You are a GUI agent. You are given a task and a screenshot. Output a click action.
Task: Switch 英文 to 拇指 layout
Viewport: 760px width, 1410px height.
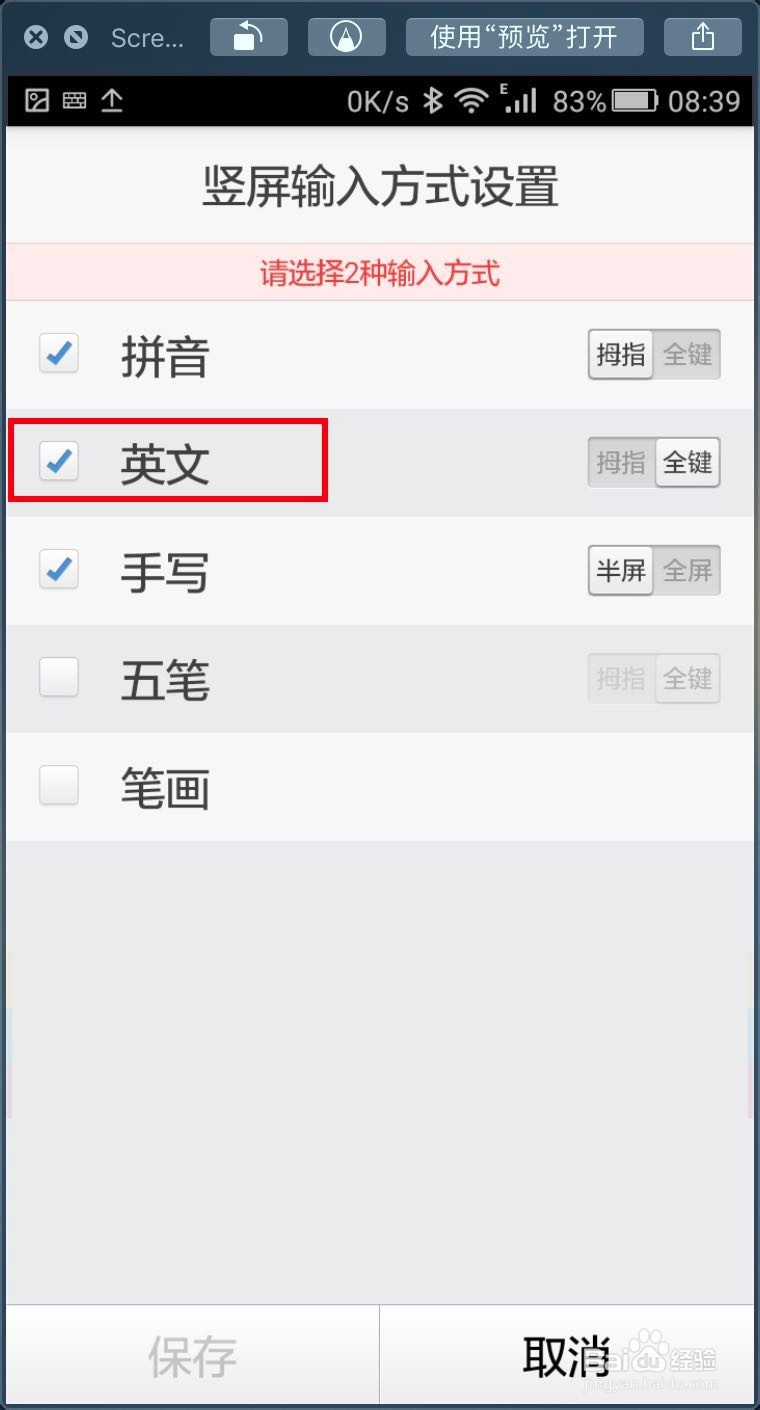(x=621, y=462)
